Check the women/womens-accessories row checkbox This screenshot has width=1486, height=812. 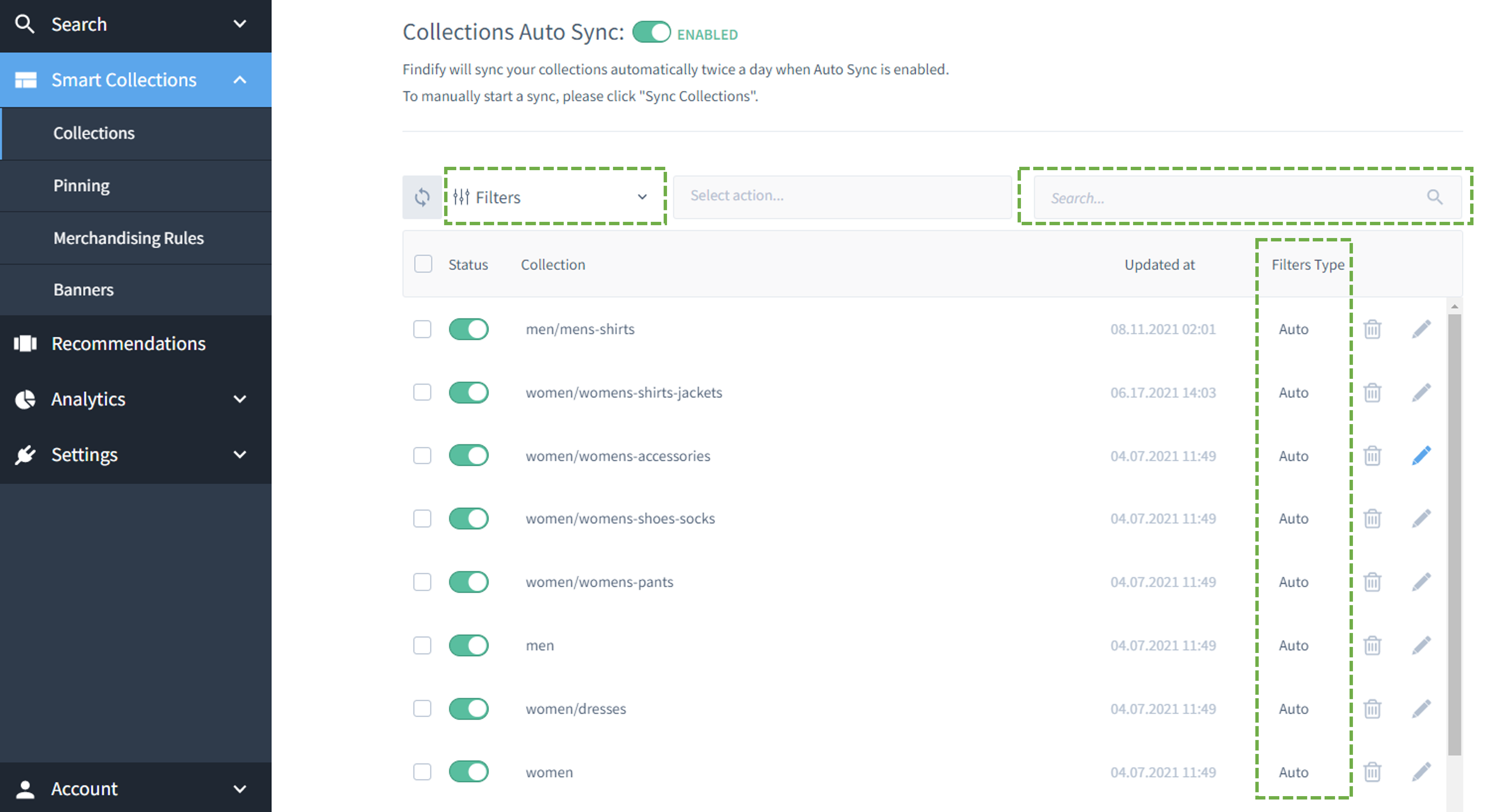tap(422, 455)
